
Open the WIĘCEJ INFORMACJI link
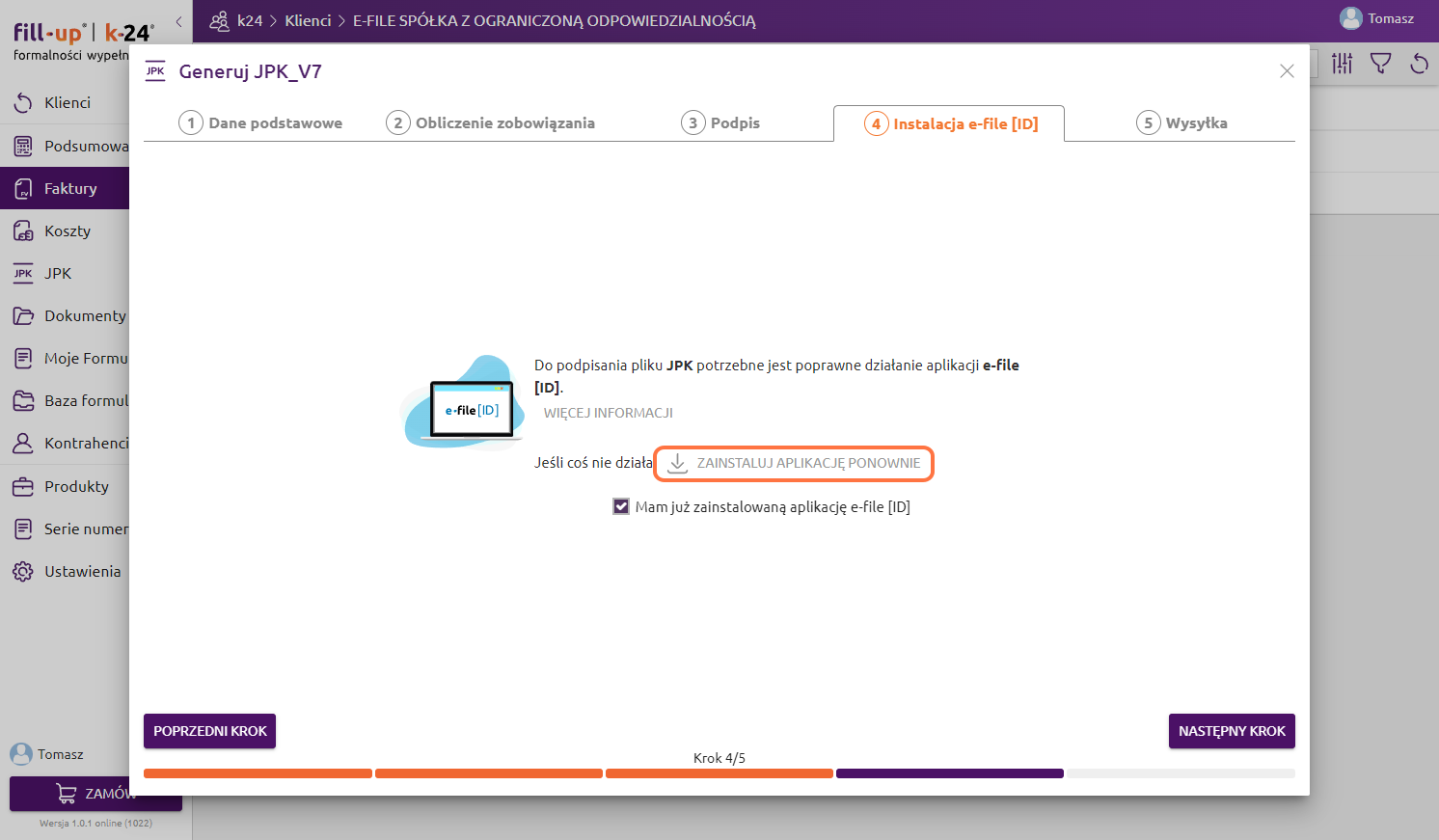click(608, 413)
